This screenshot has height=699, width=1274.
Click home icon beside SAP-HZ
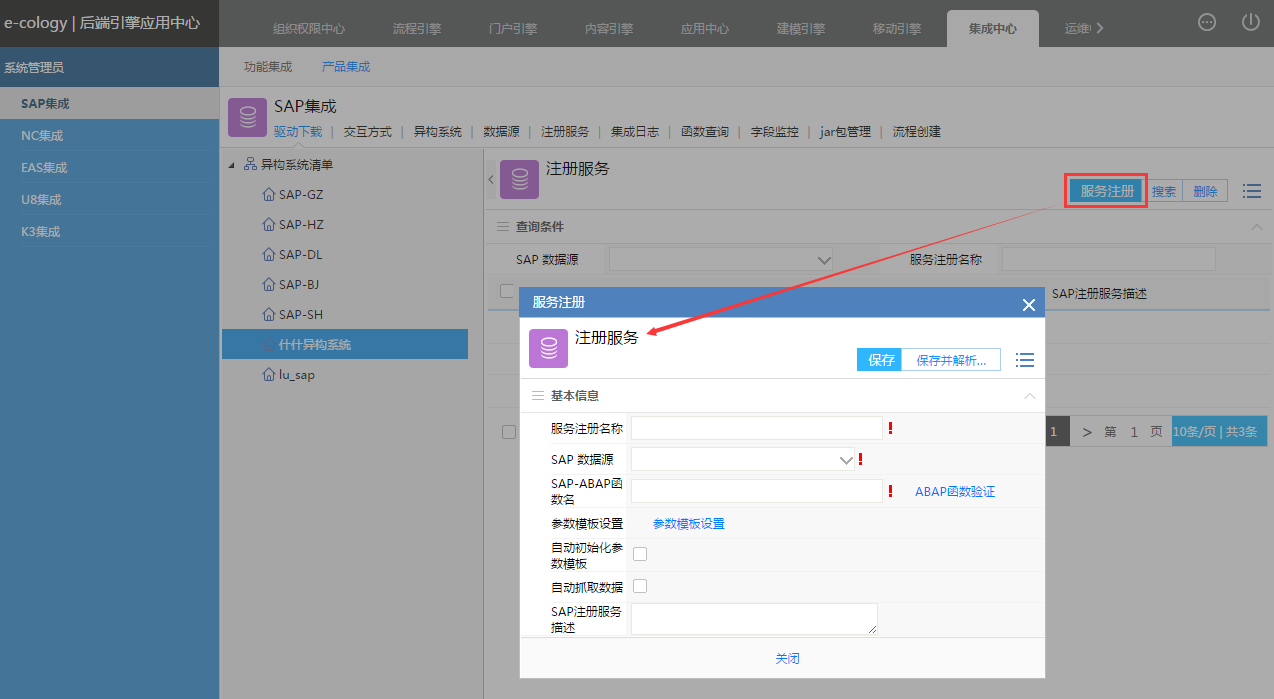[268, 225]
